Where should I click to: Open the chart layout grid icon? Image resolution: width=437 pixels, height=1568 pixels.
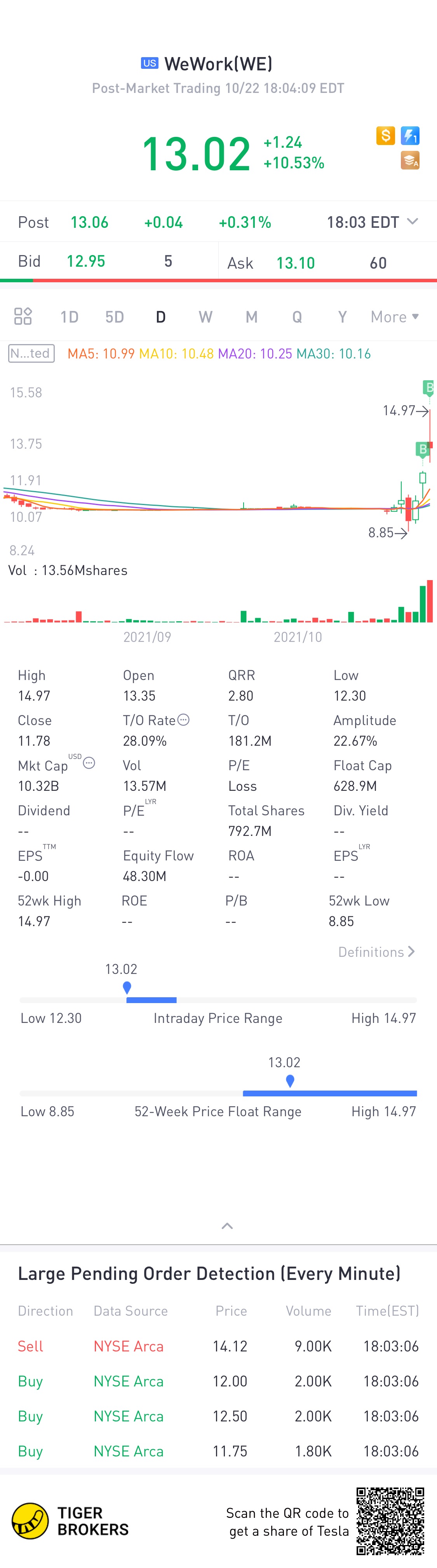(23, 316)
